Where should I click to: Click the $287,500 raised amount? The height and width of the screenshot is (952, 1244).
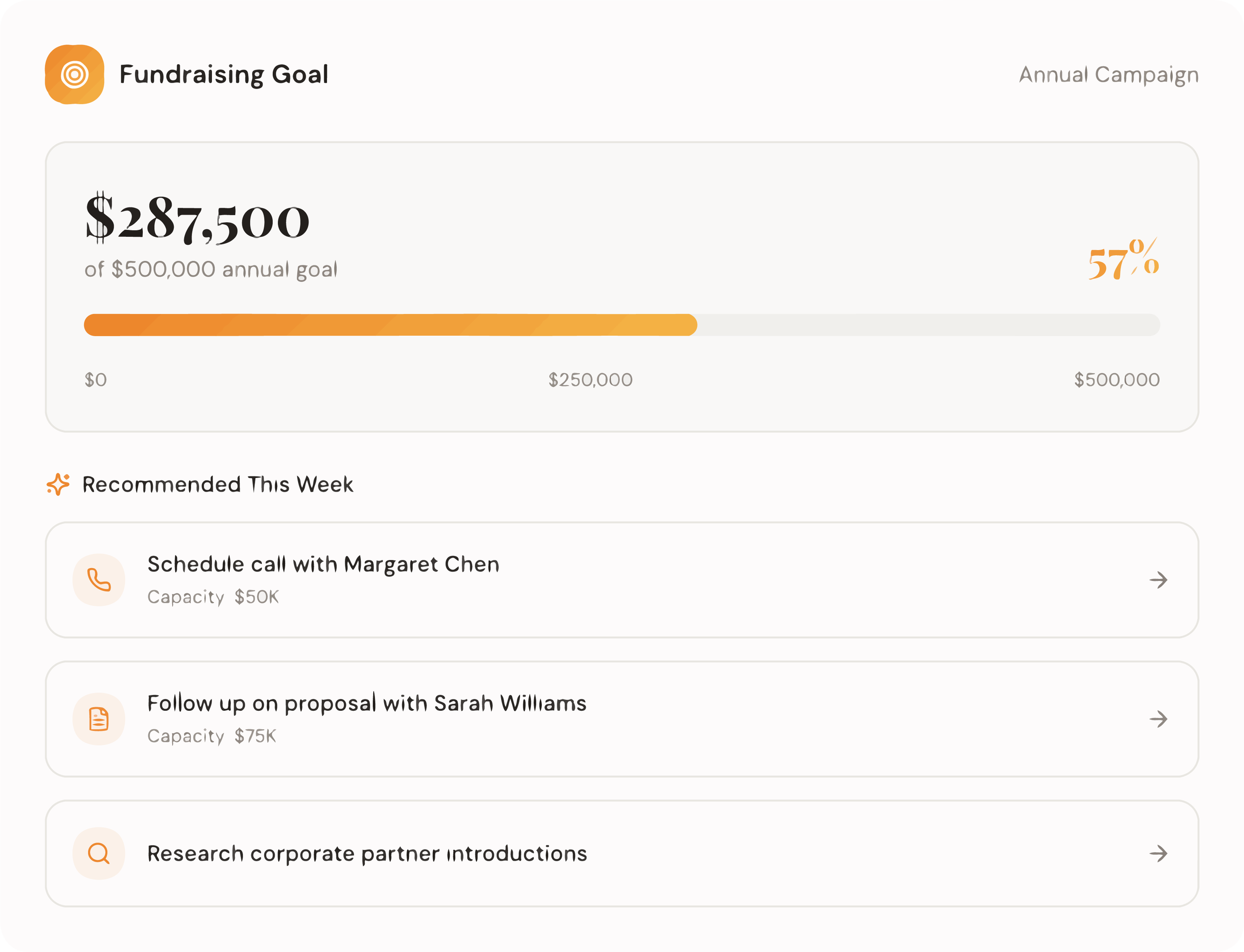tap(197, 218)
